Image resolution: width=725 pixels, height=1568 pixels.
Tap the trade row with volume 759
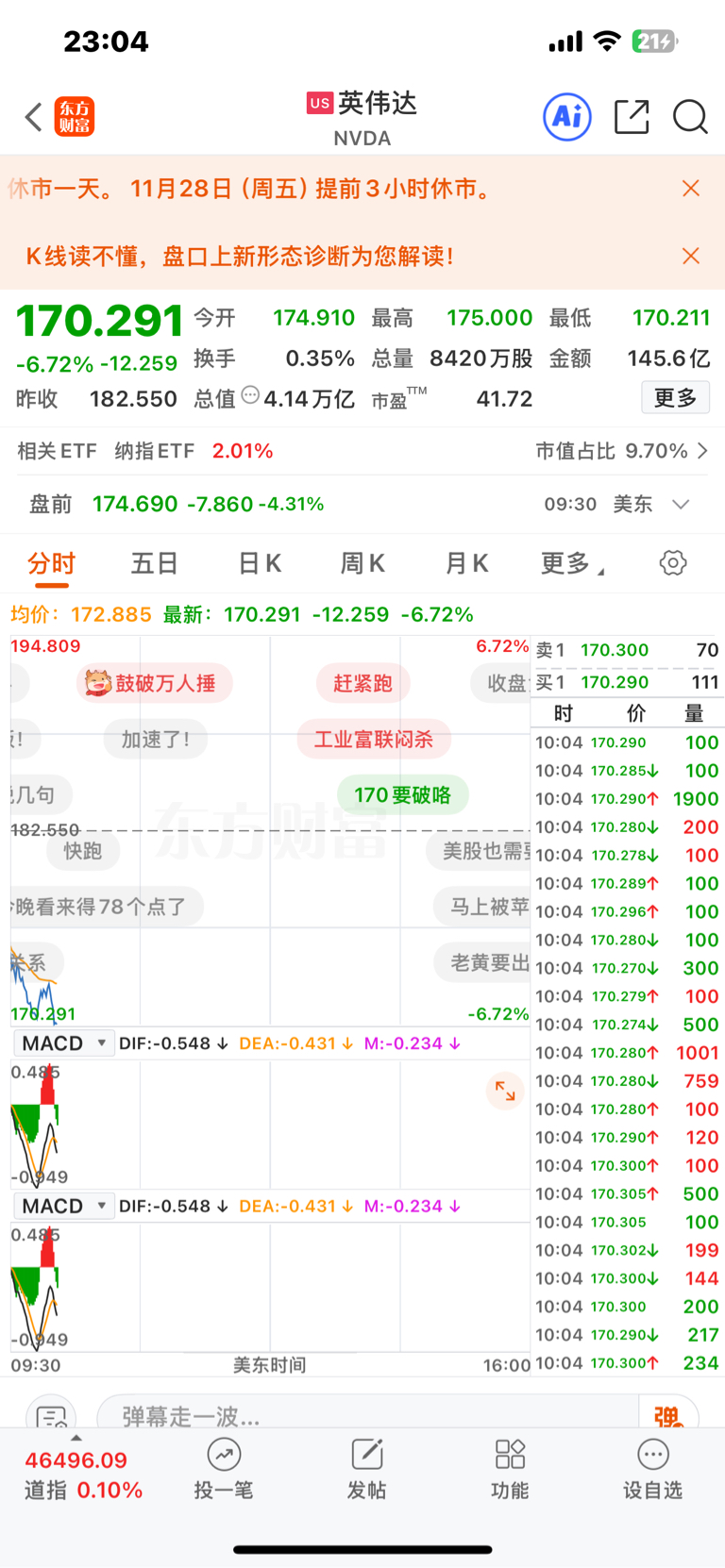pos(628,1081)
